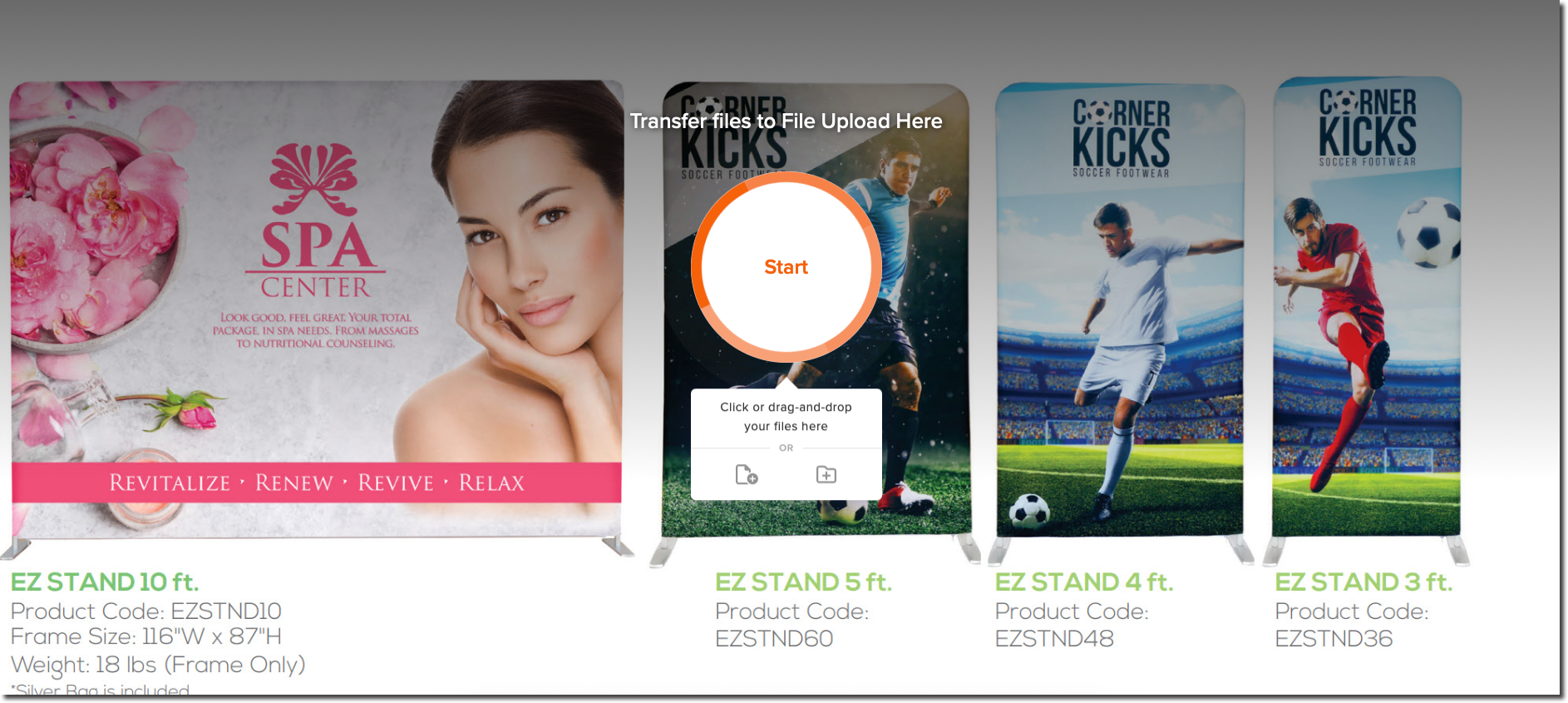Add a folder using the folder-plus icon

tap(826, 474)
